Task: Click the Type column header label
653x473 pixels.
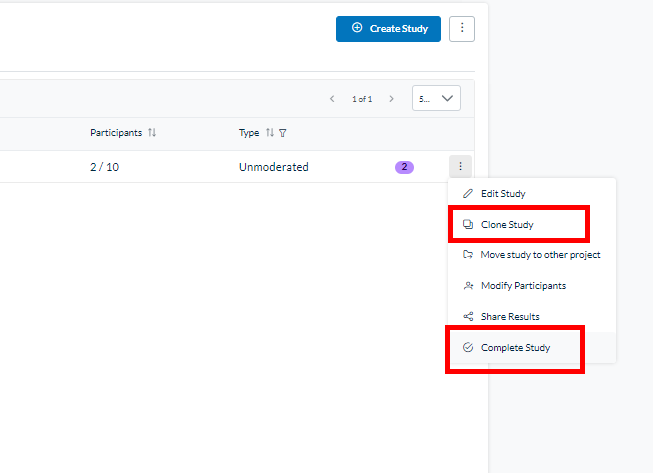Action: [249, 133]
